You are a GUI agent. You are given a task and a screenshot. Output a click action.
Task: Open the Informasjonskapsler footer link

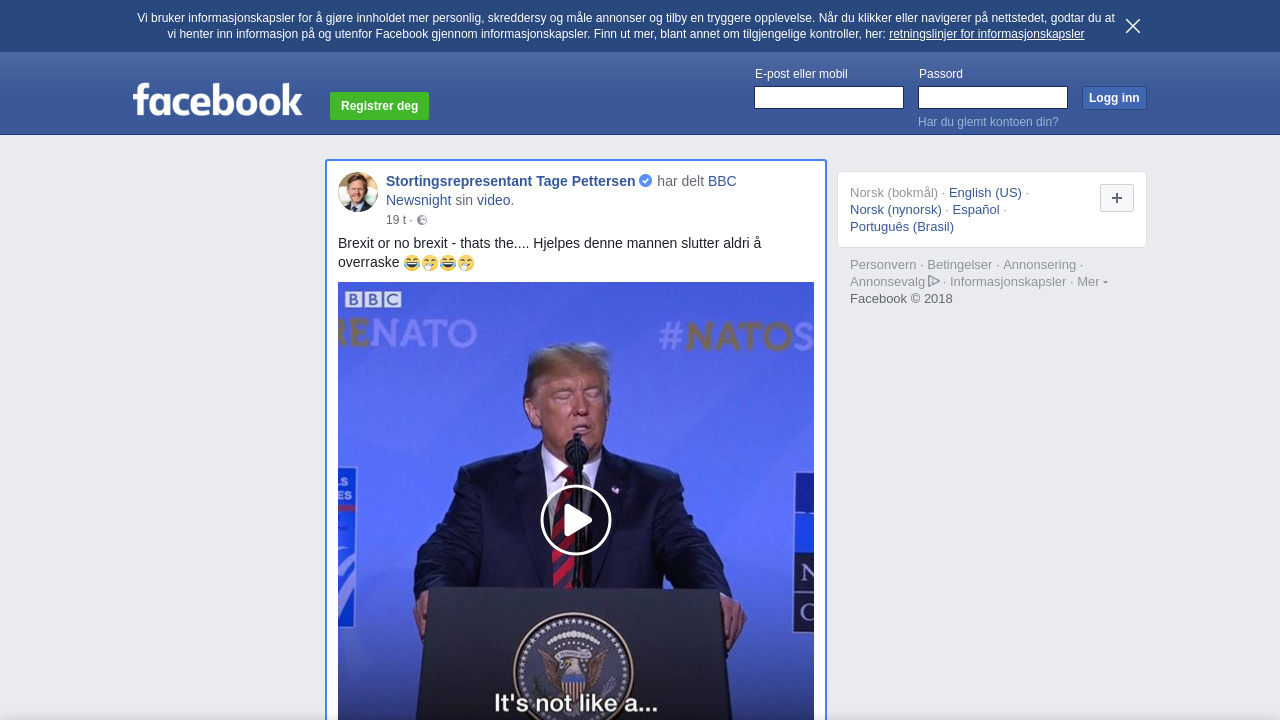click(x=1008, y=282)
